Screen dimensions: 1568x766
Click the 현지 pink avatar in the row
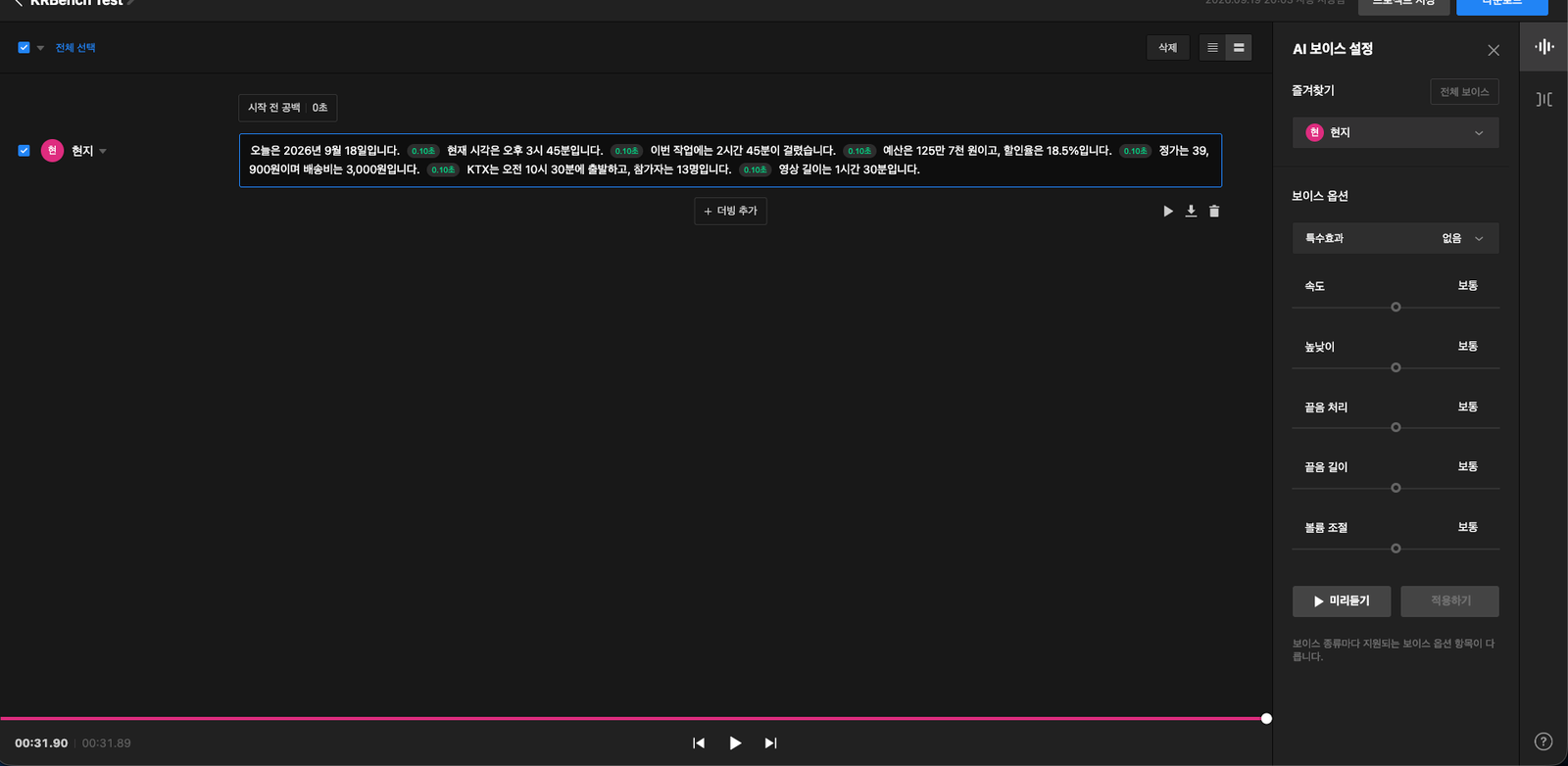coord(53,150)
